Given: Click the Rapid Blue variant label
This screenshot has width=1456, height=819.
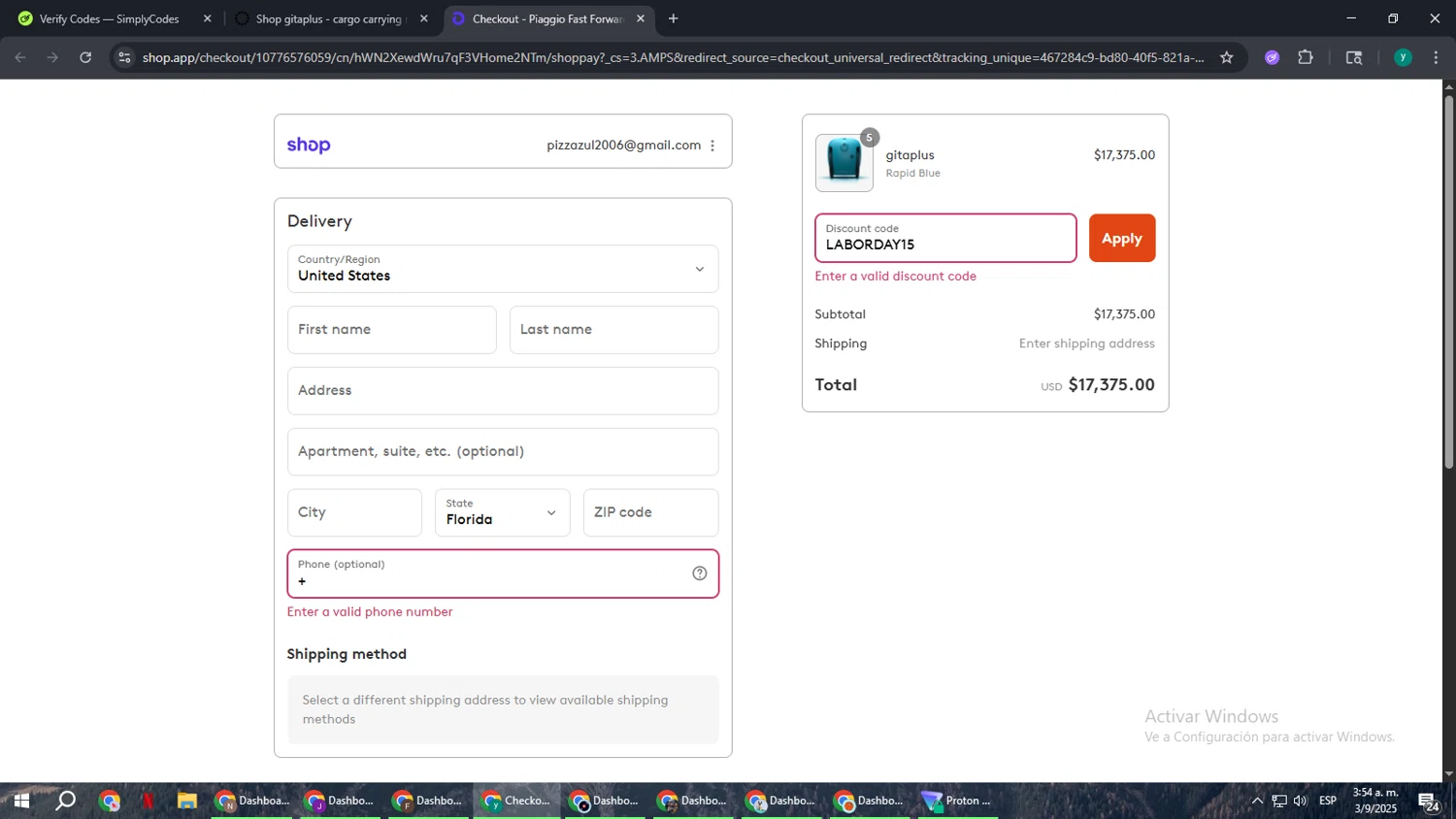Looking at the screenshot, I should point(912,174).
